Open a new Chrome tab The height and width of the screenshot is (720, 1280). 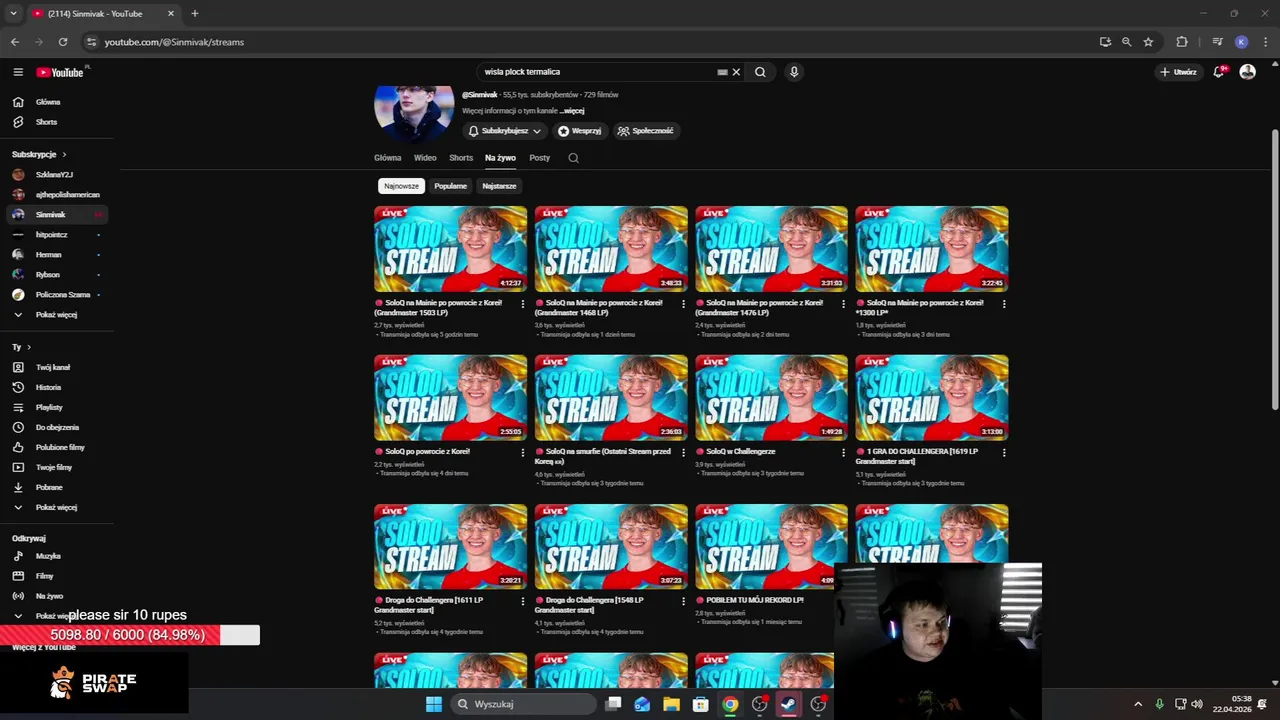click(x=194, y=13)
